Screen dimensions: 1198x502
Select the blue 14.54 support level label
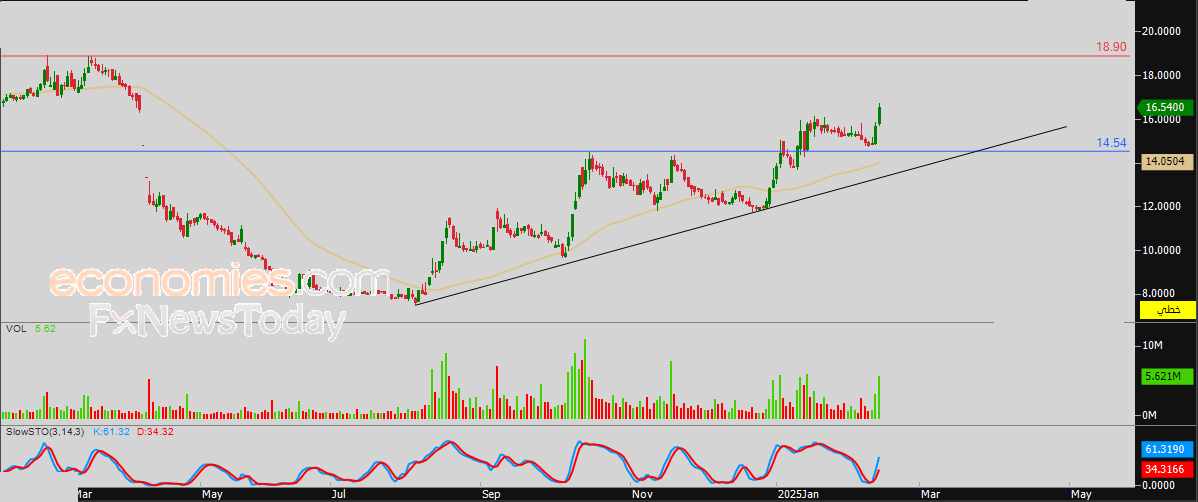1111,143
